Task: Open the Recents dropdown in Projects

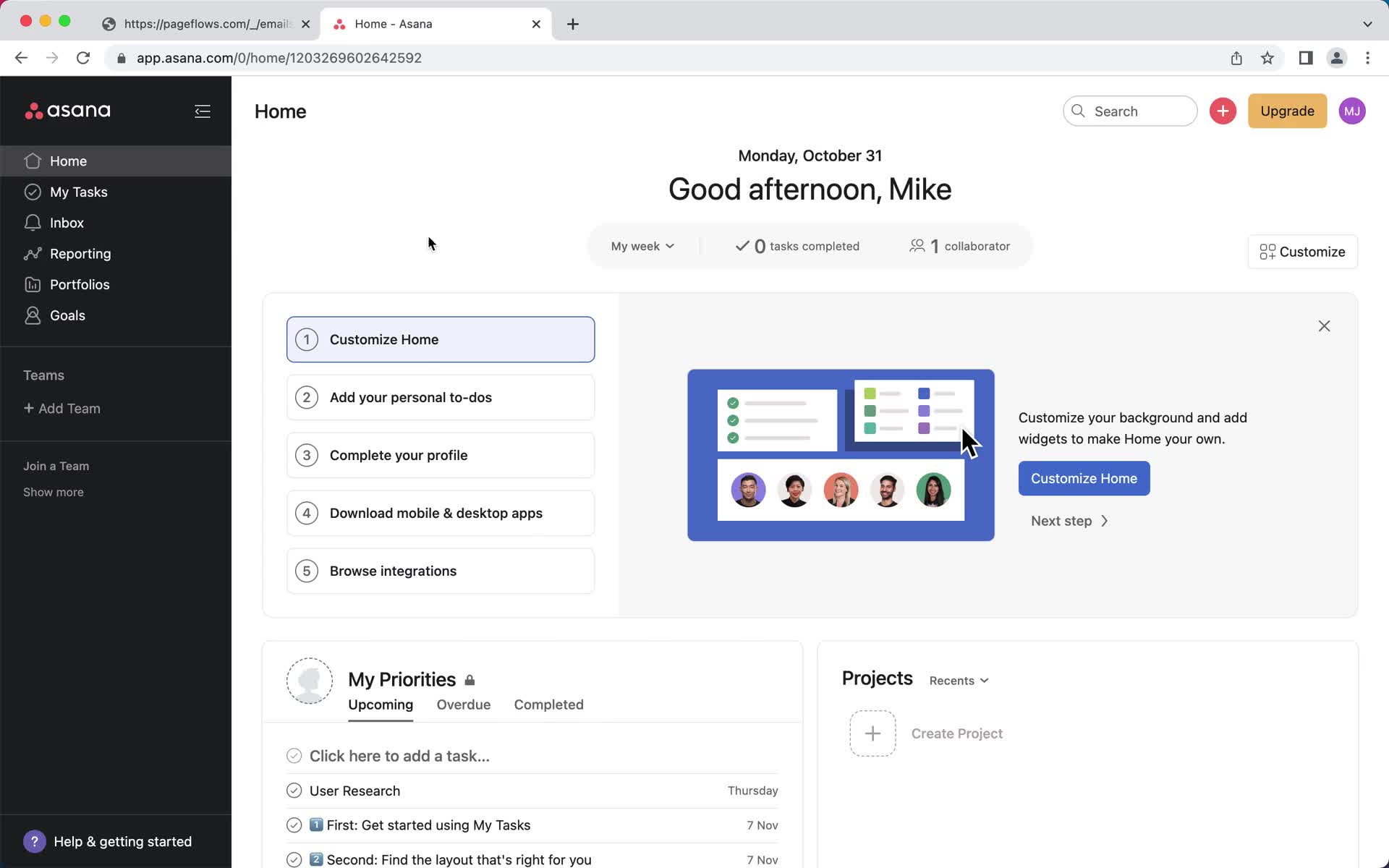Action: click(x=959, y=681)
